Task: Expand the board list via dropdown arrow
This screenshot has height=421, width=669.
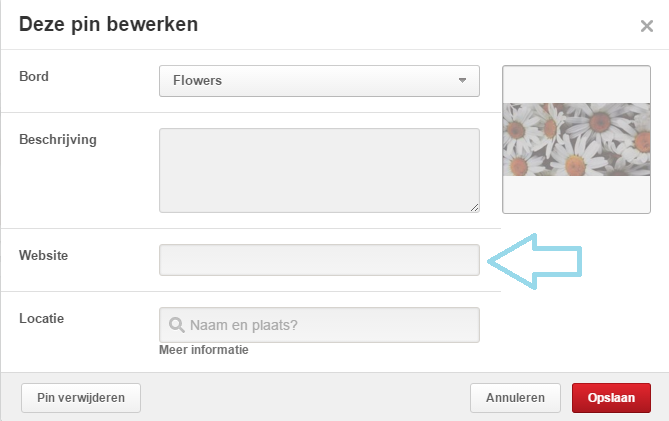Action: [462, 80]
